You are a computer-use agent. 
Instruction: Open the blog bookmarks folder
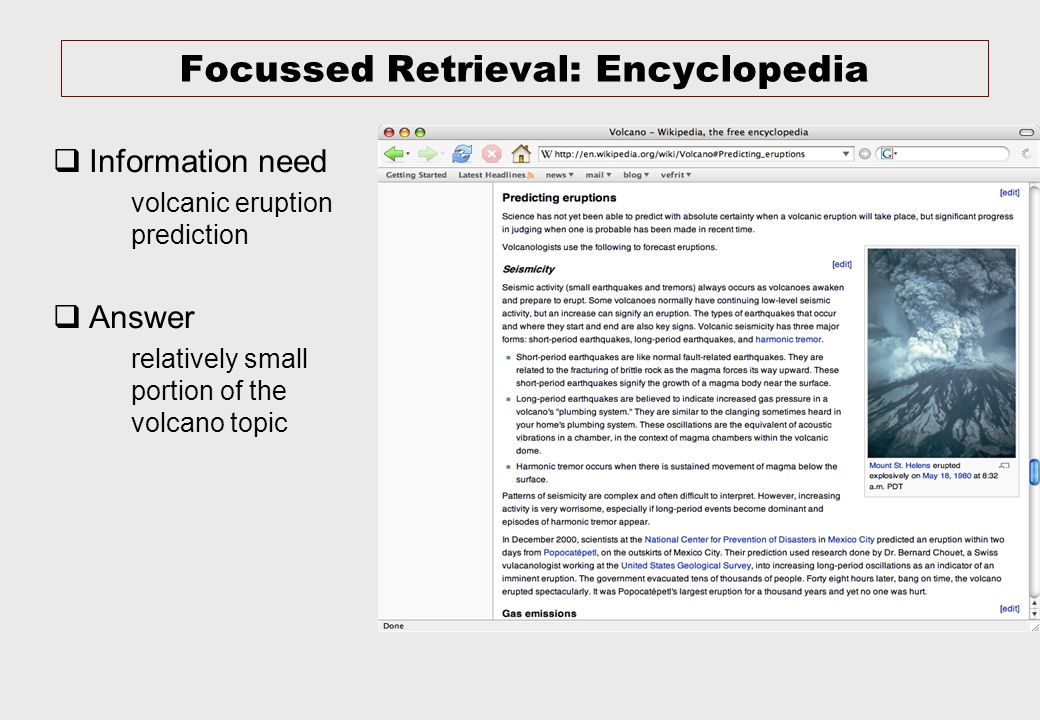point(636,175)
